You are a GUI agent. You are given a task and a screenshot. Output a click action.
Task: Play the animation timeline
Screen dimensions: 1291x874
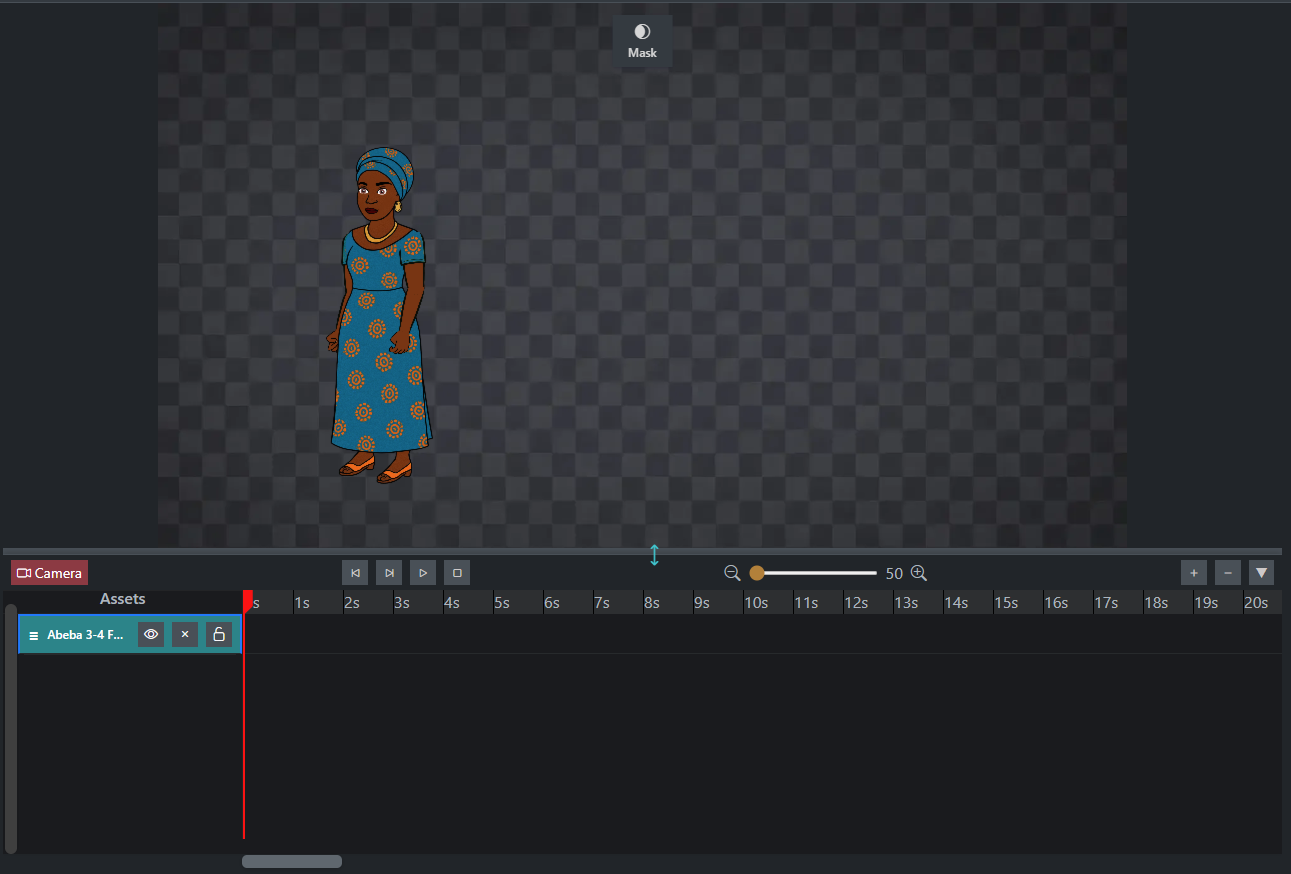click(x=423, y=573)
